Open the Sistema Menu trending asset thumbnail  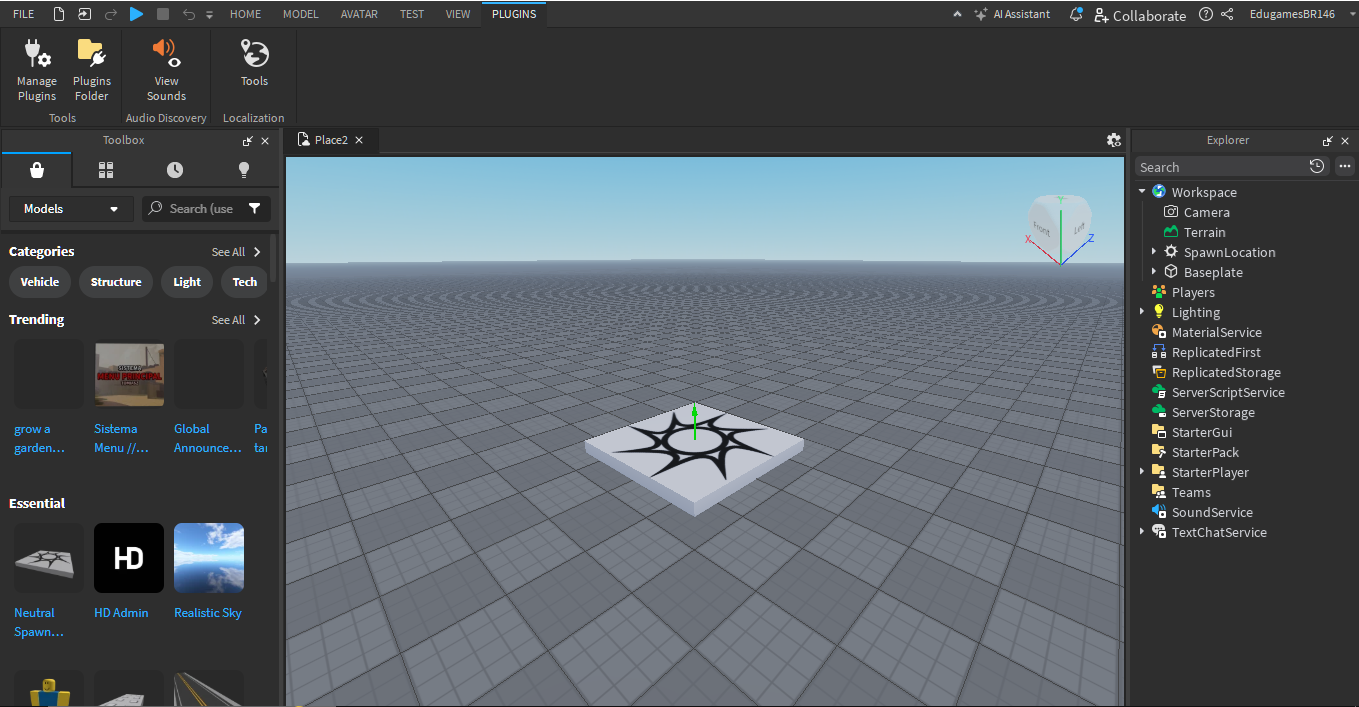point(129,374)
